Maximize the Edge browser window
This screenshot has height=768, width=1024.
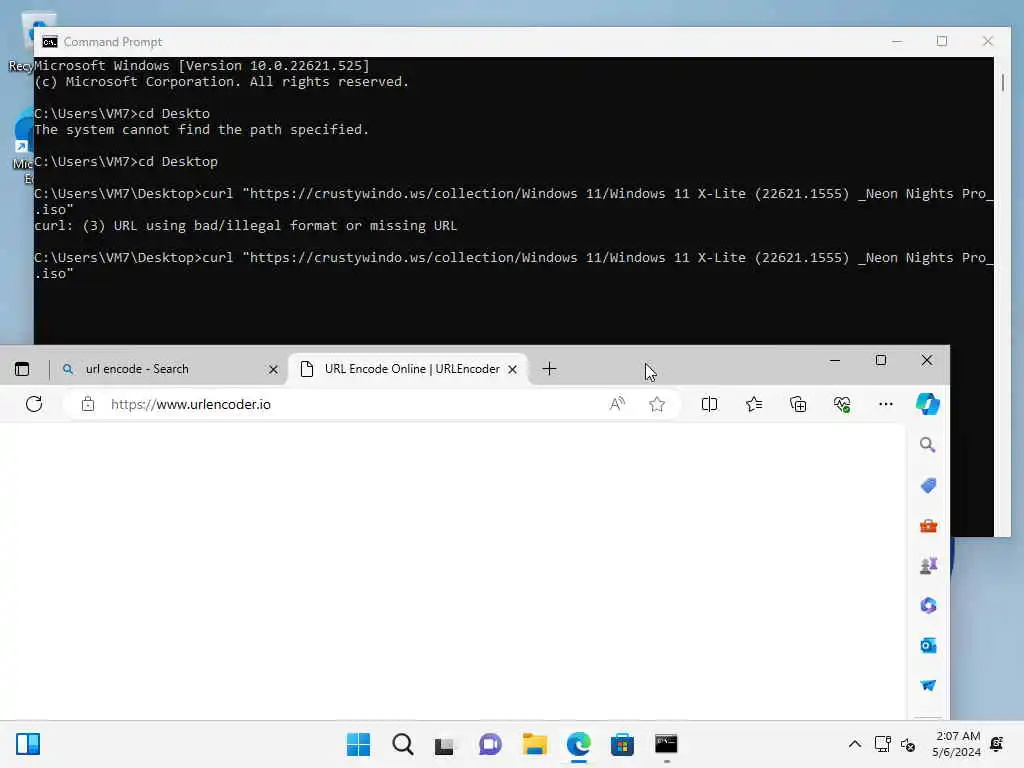pyautogui.click(x=881, y=360)
